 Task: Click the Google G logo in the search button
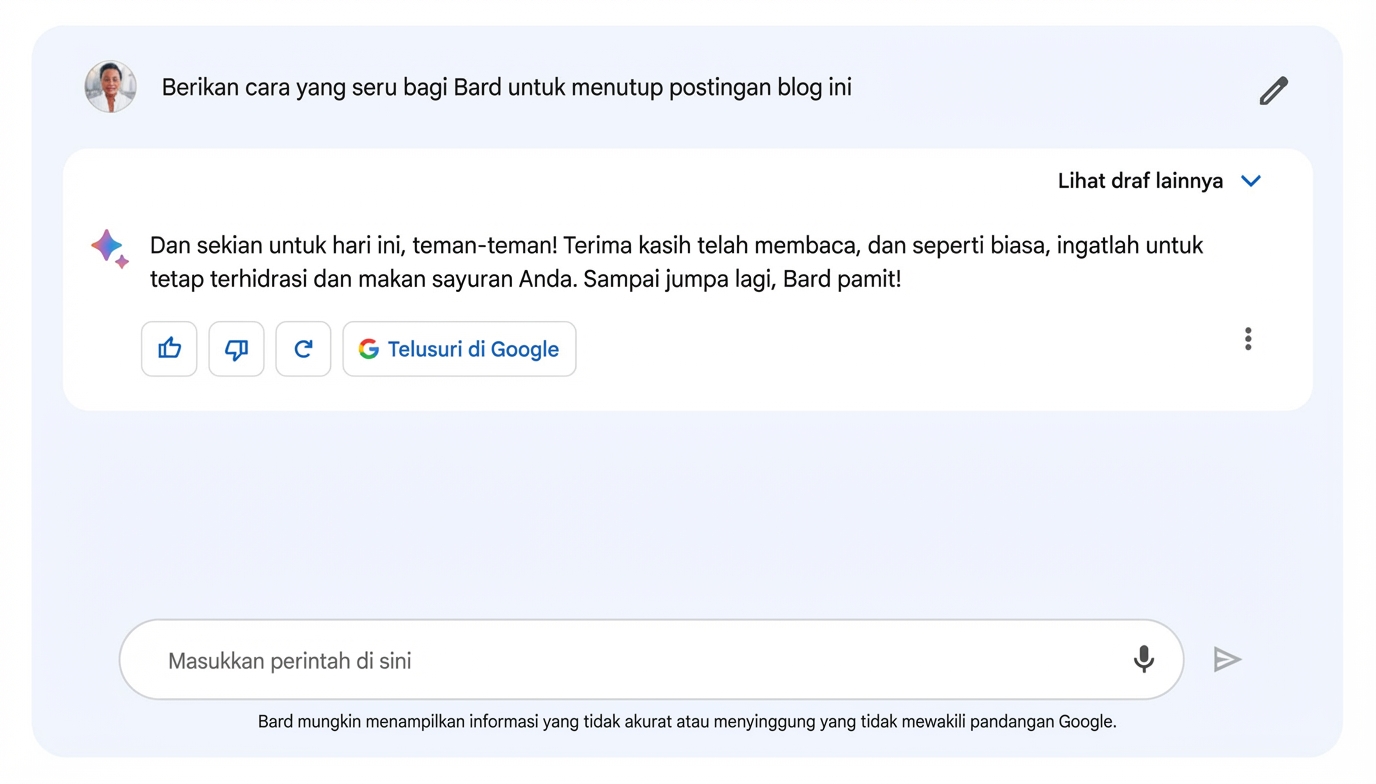368,349
